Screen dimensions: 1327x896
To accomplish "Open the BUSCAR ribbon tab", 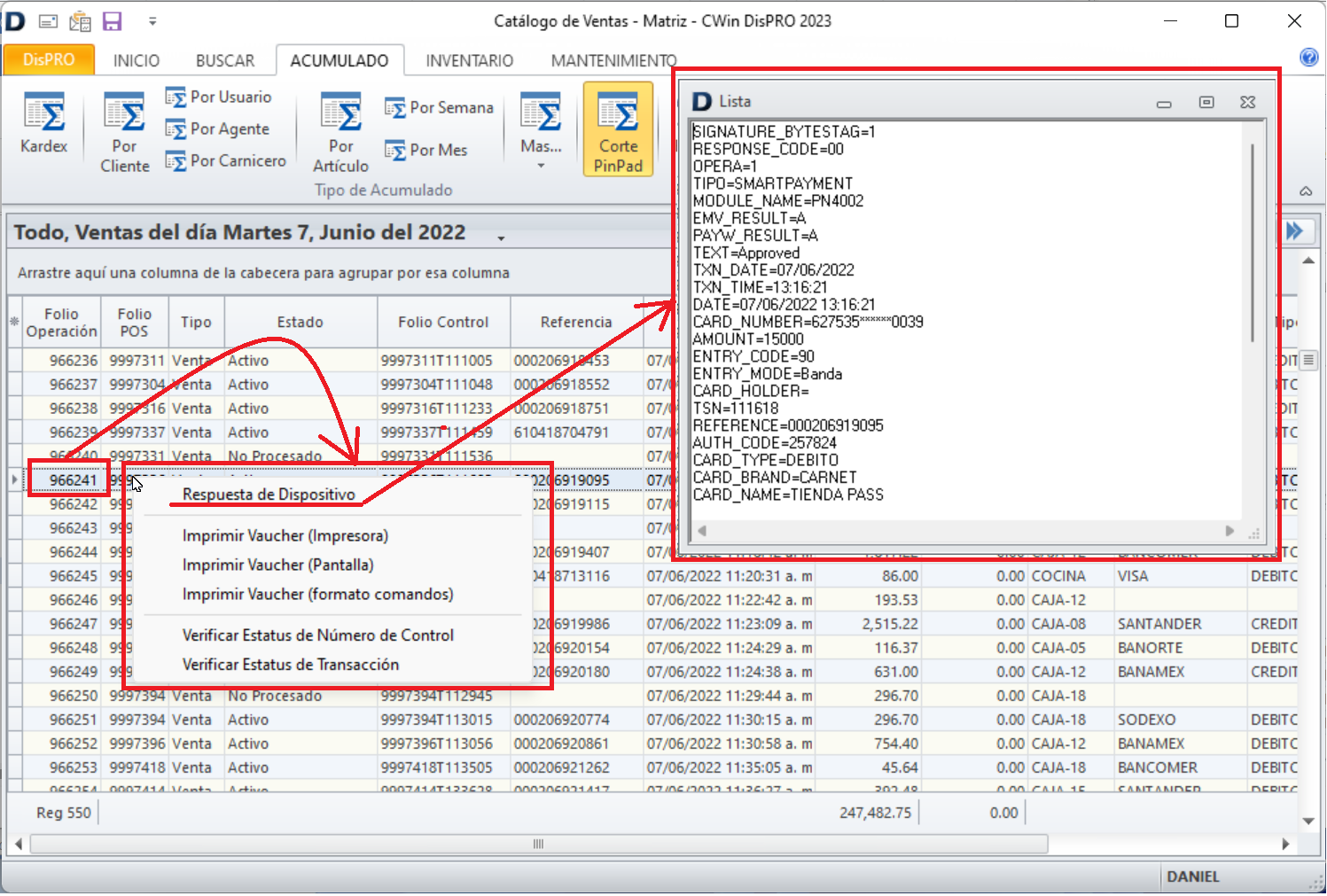I will pyautogui.click(x=225, y=61).
